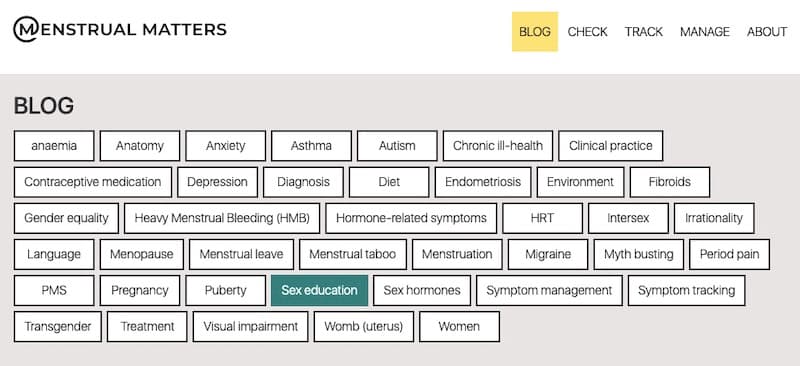Filter posts by Anxiety tag

(x=226, y=145)
